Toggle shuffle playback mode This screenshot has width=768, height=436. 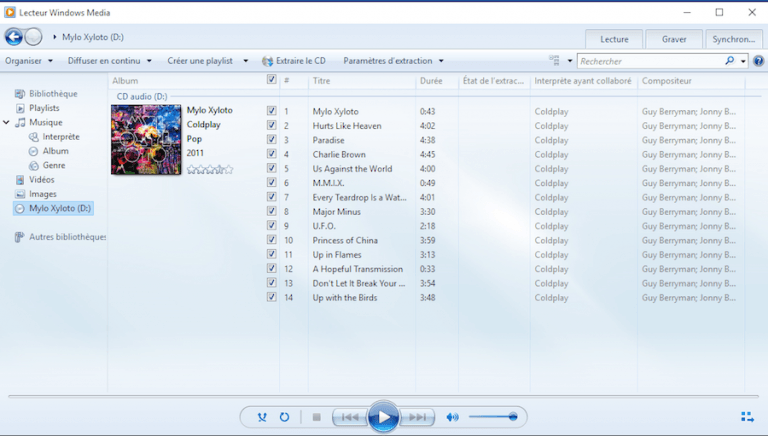[262, 417]
